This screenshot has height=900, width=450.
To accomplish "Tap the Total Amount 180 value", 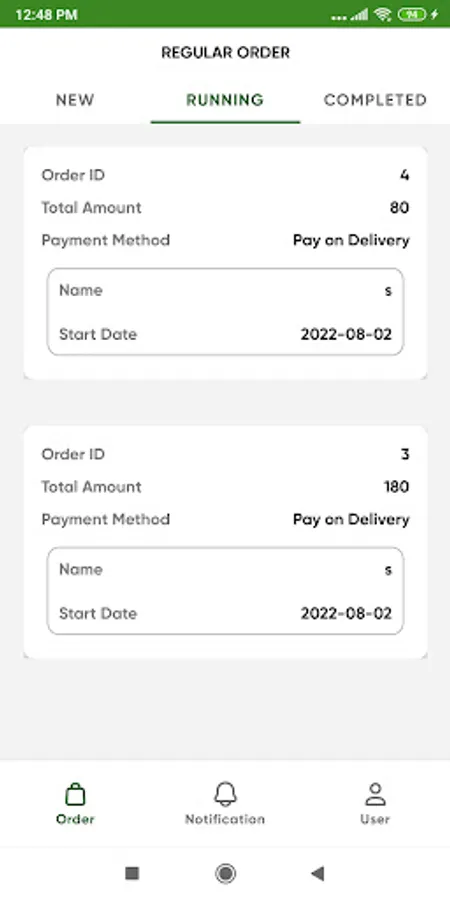I will pyautogui.click(x=397, y=487).
